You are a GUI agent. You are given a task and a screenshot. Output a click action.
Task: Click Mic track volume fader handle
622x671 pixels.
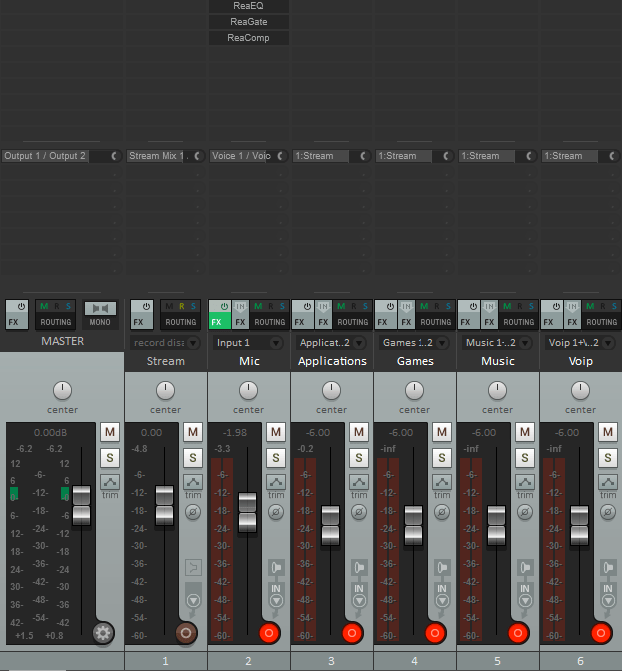point(247,512)
